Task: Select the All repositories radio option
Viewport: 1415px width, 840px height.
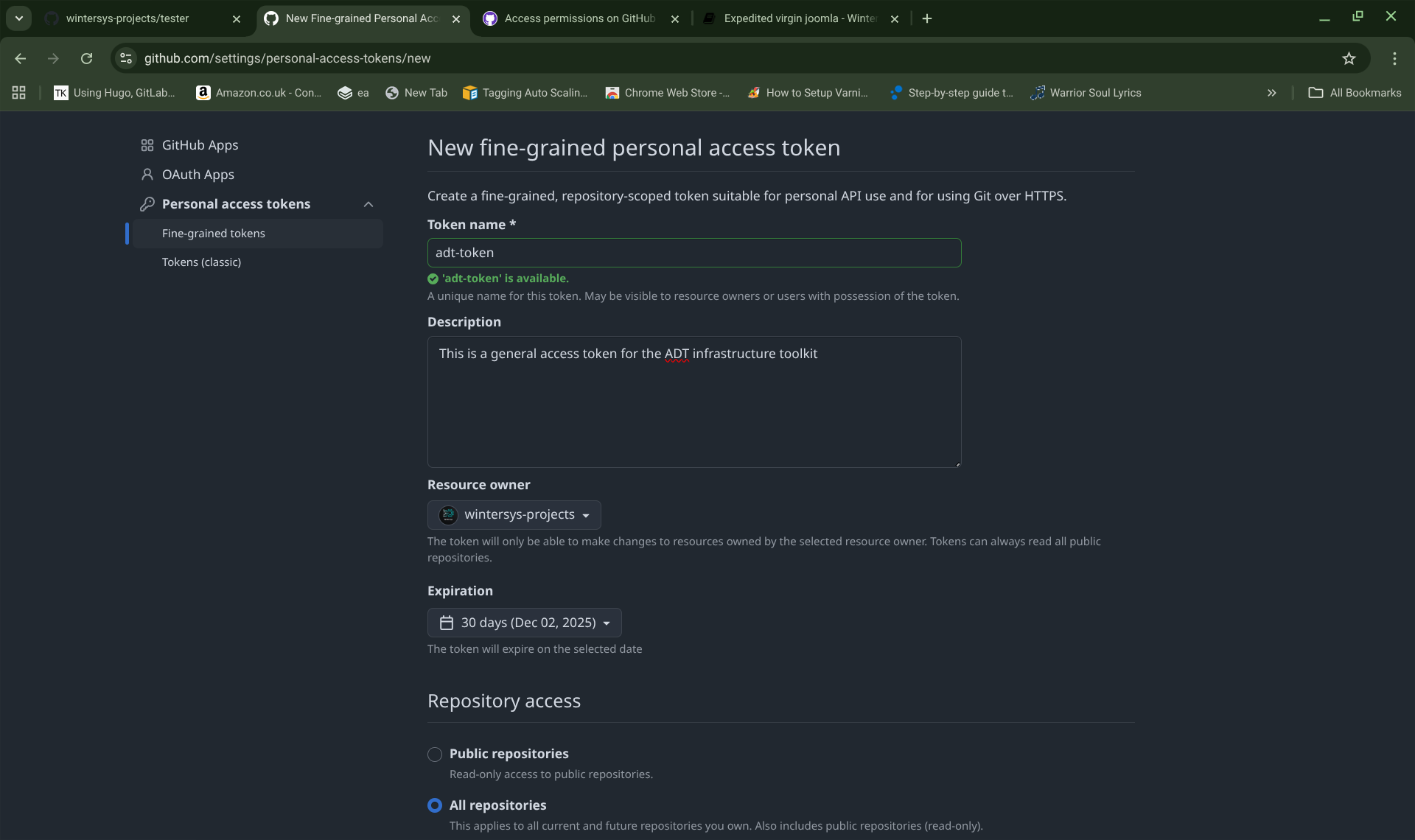Action: [x=435, y=805]
